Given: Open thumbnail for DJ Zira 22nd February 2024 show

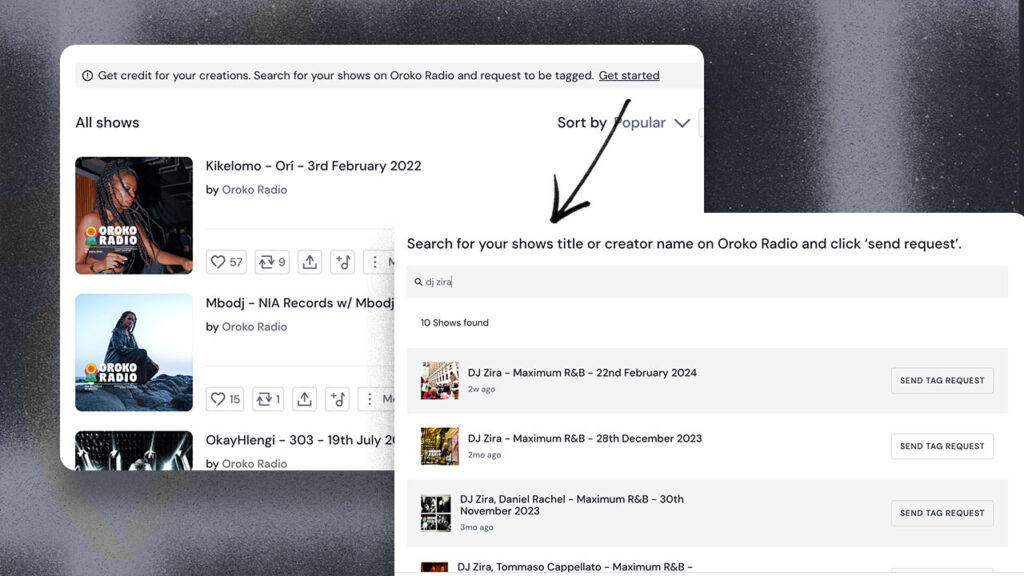Looking at the screenshot, I should pos(440,381).
